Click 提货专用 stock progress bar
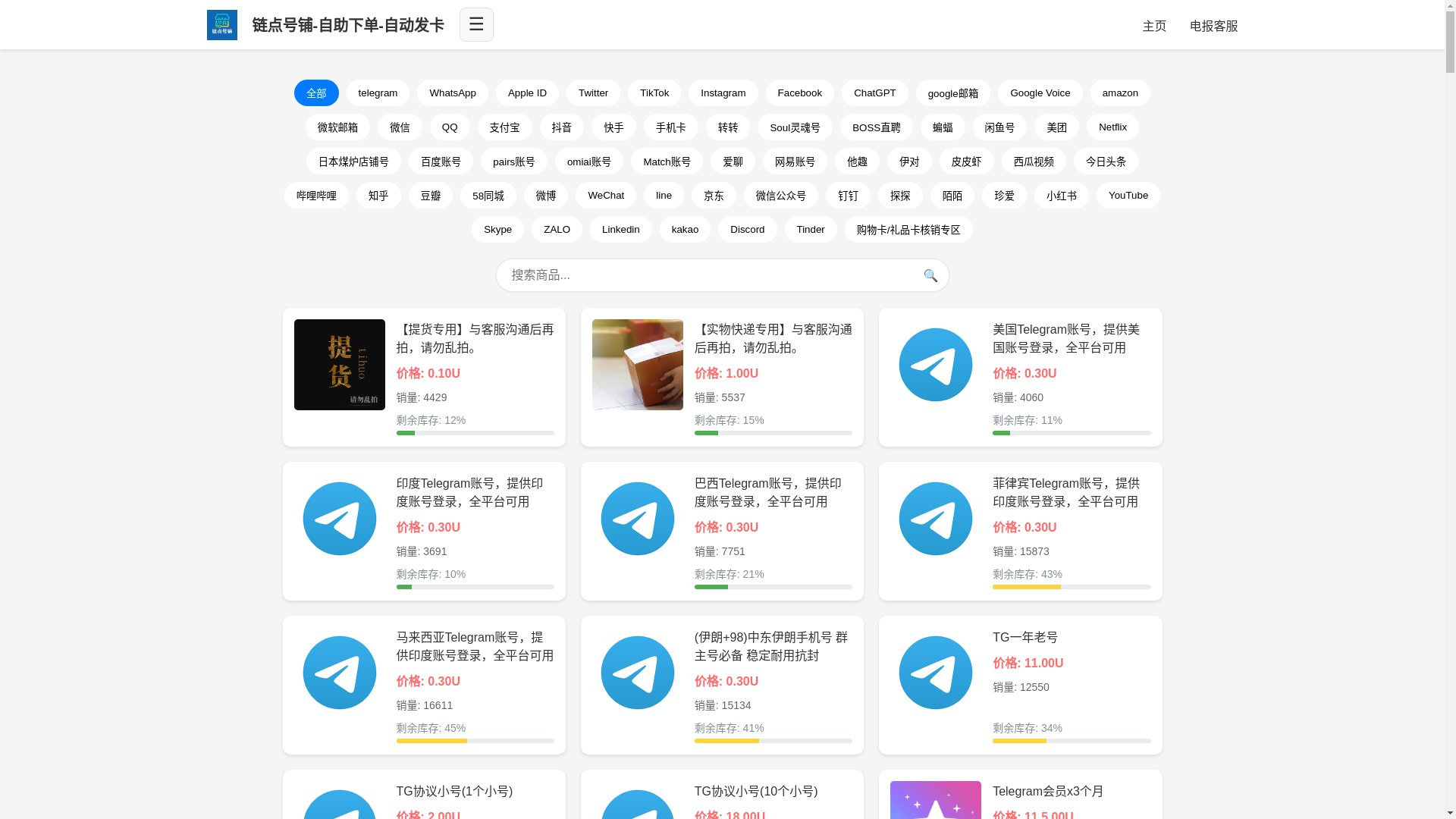 475,433
